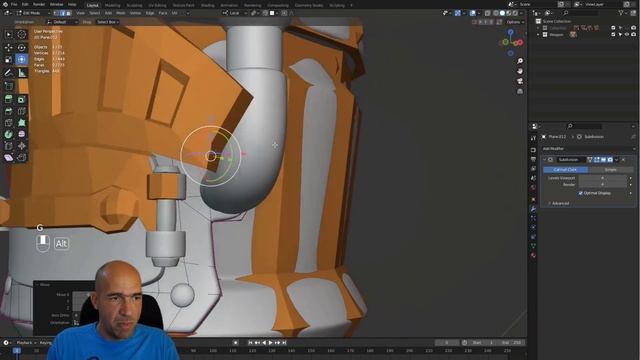Enable vertex select mode
Viewport: 640px width, 360px height.
(x=57, y=13)
